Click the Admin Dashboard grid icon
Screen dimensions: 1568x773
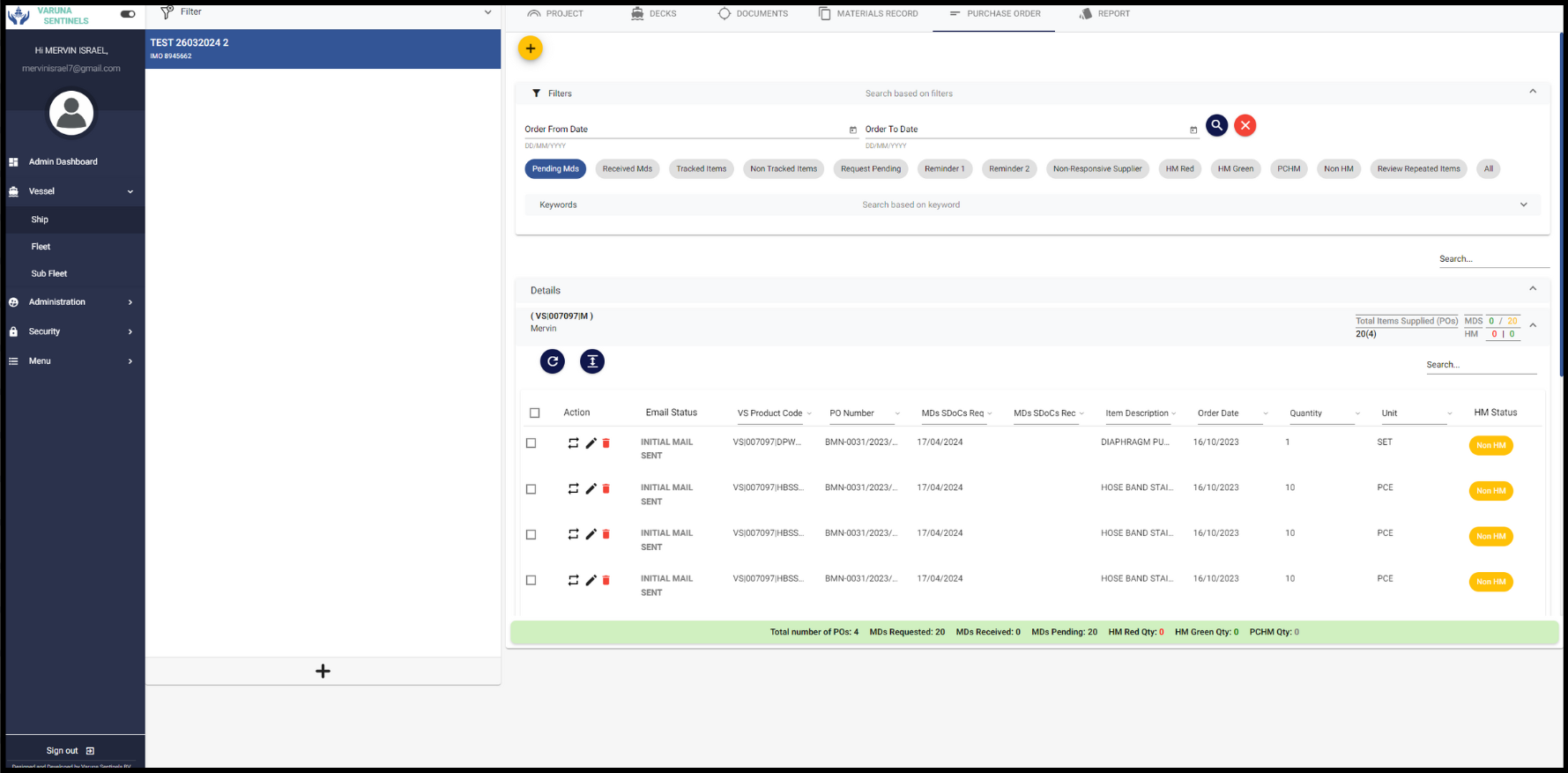(x=13, y=162)
